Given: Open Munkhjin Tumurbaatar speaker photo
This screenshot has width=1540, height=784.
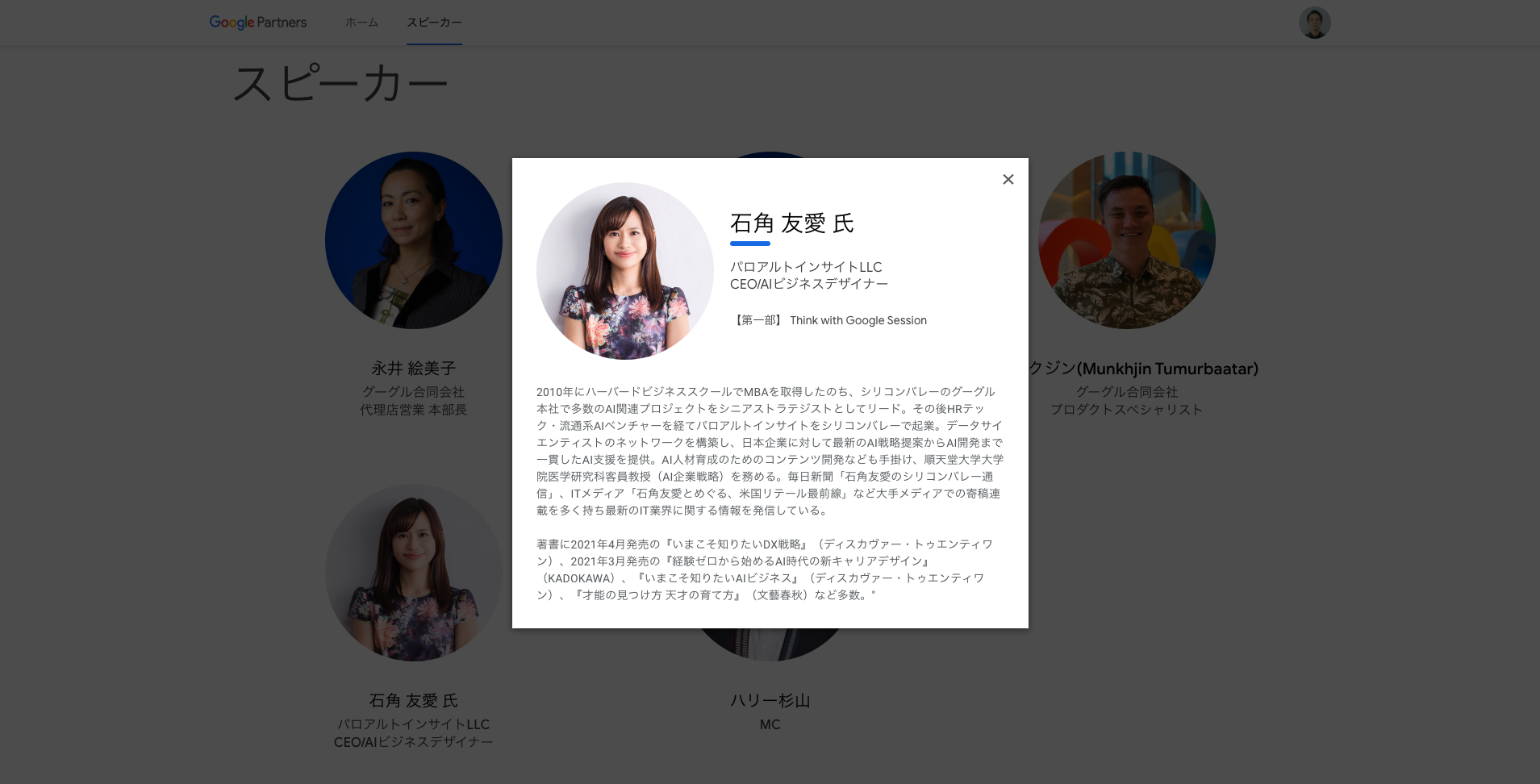Looking at the screenshot, I should 1127,240.
